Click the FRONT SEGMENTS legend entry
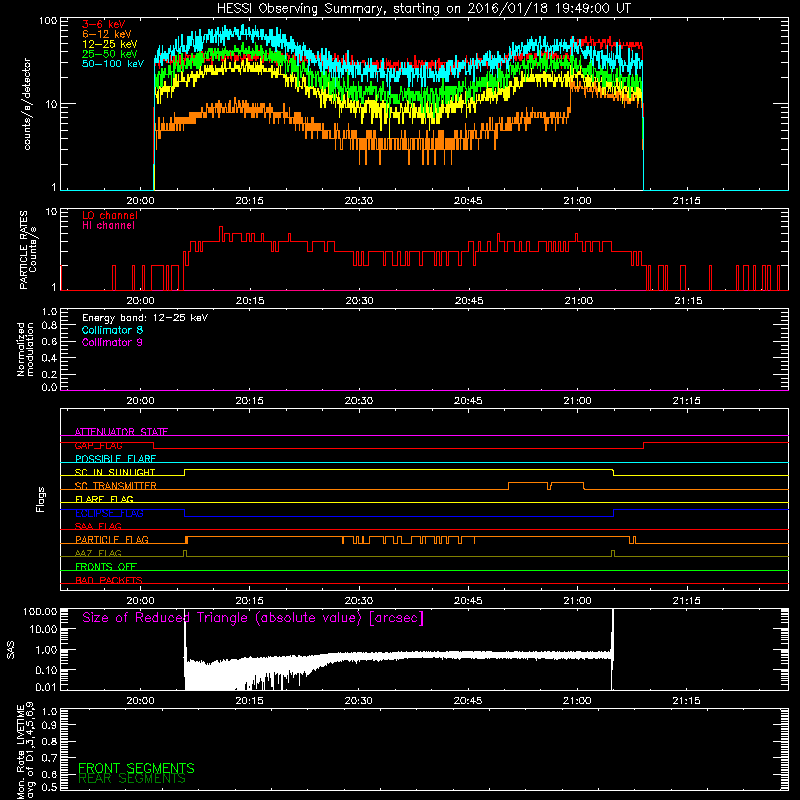The height and width of the screenshot is (800, 800). [136, 768]
